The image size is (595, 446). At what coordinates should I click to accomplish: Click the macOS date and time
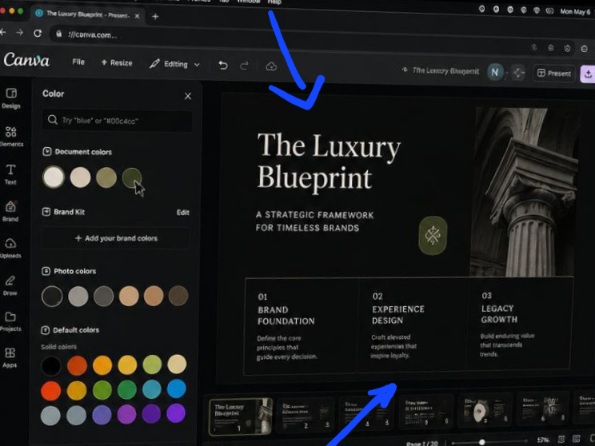coord(576,12)
